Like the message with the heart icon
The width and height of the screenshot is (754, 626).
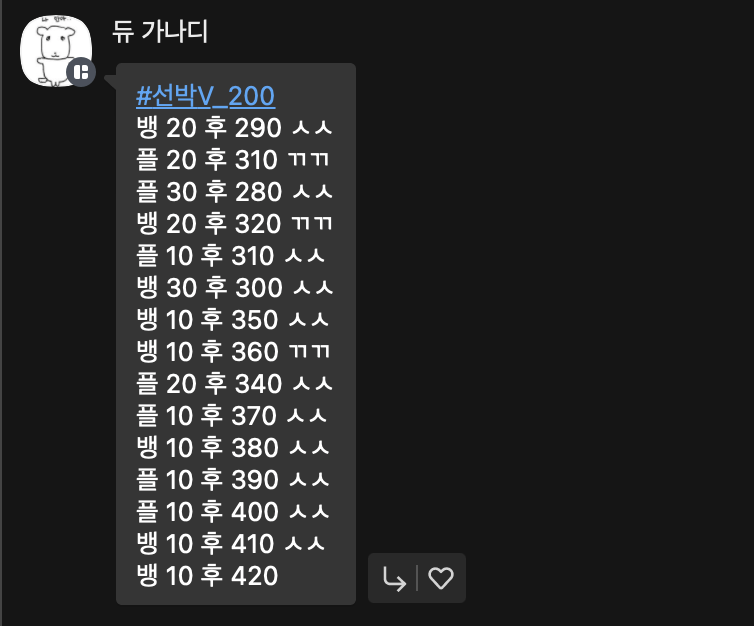440,578
